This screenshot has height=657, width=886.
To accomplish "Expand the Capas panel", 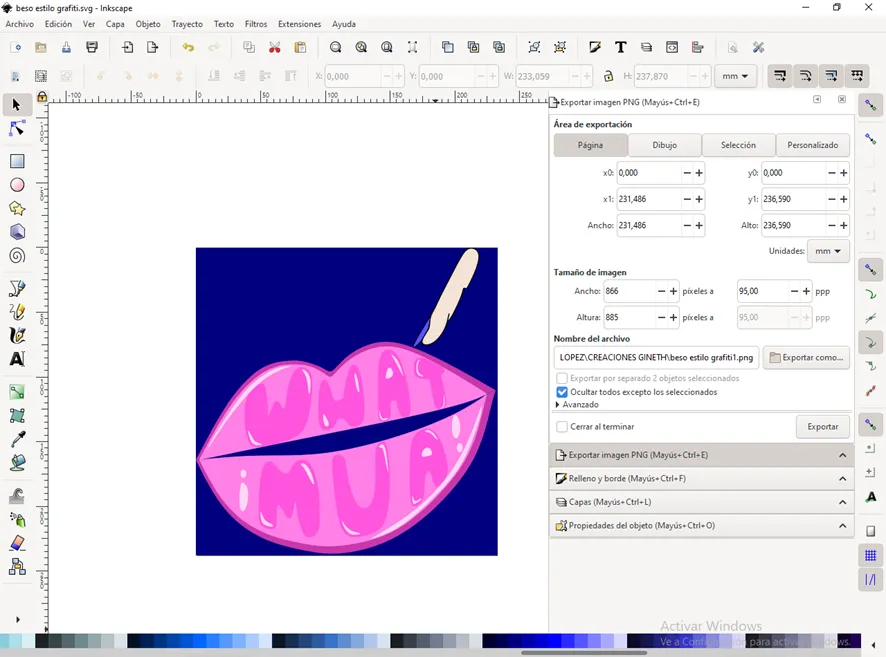I will coord(701,502).
